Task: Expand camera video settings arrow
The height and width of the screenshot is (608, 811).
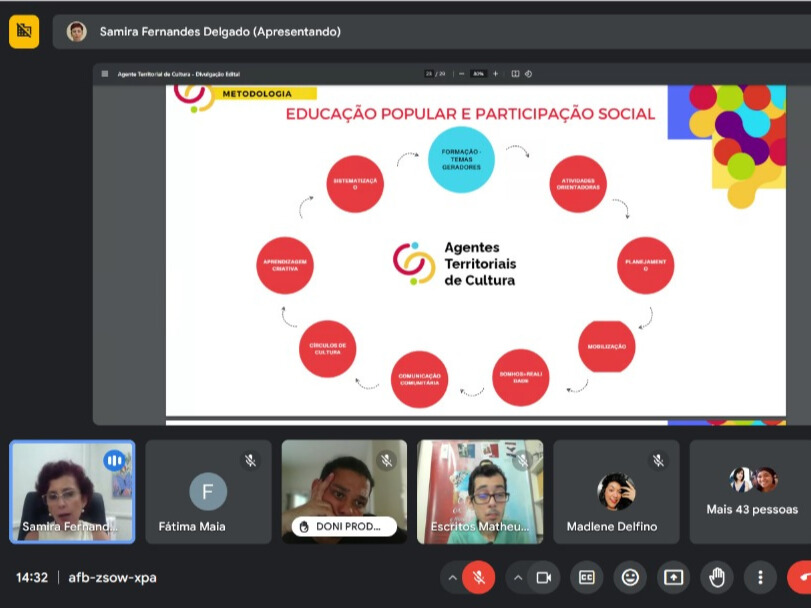Action: [x=517, y=577]
